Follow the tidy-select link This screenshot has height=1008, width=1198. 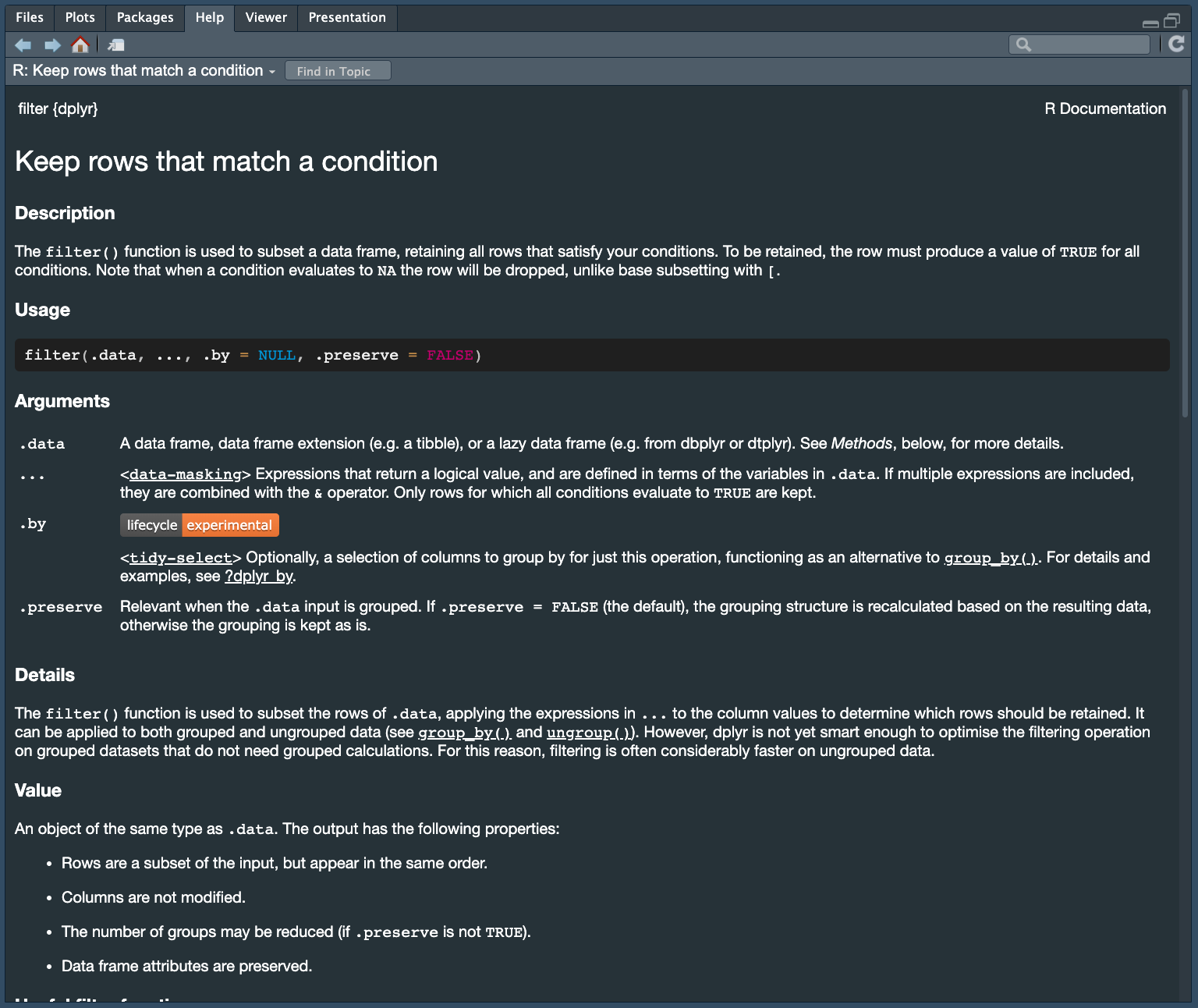tap(181, 558)
